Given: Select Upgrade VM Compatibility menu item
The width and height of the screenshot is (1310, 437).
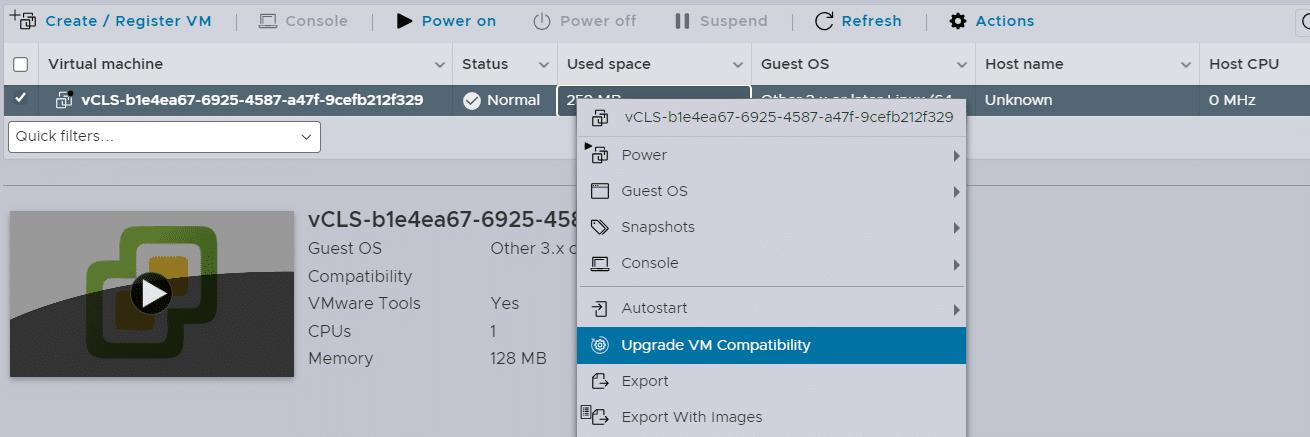Looking at the screenshot, I should click(x=771, y=345).
